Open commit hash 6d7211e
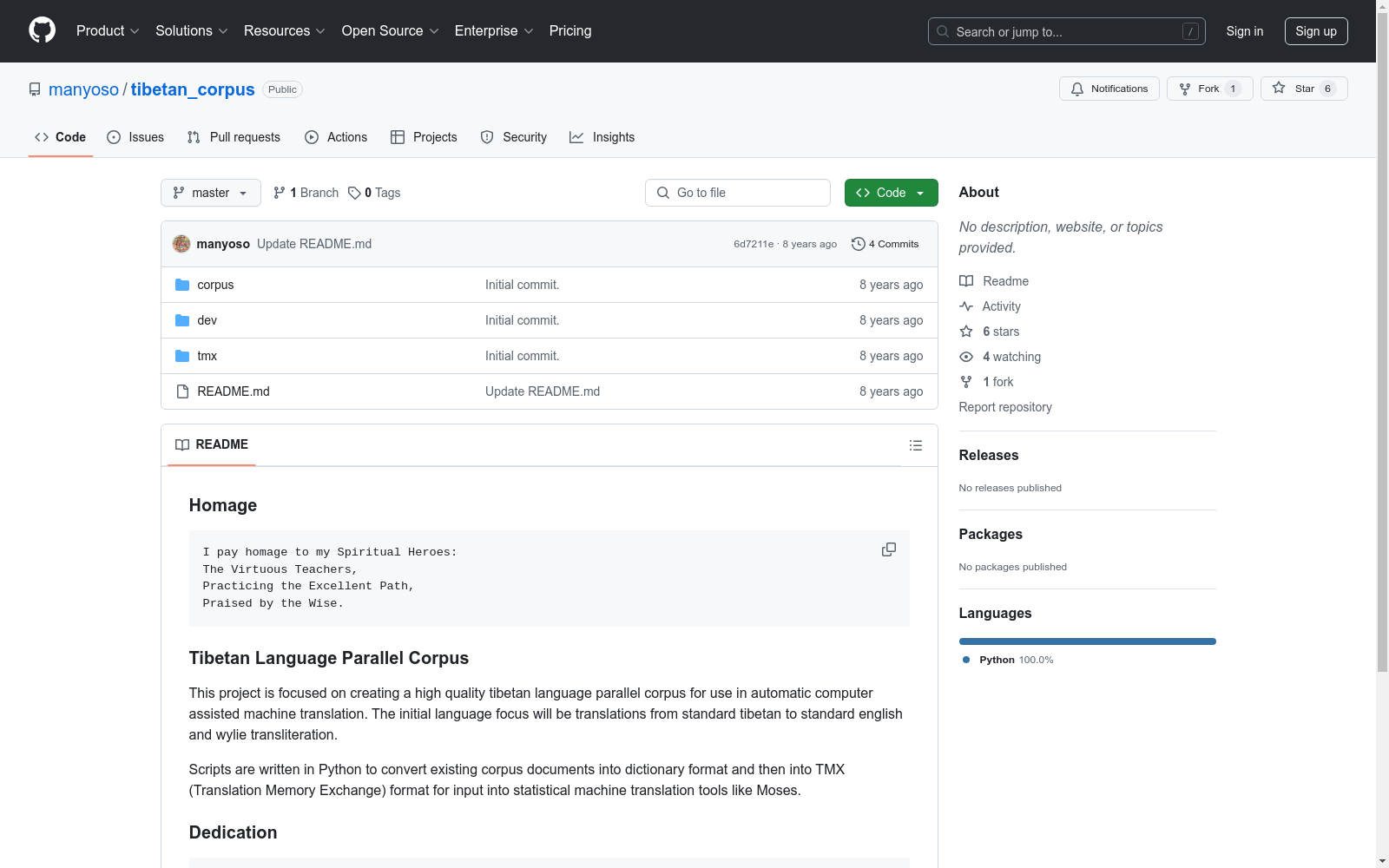This screenshot has width=1389, height=868. (x=754, y=244)
